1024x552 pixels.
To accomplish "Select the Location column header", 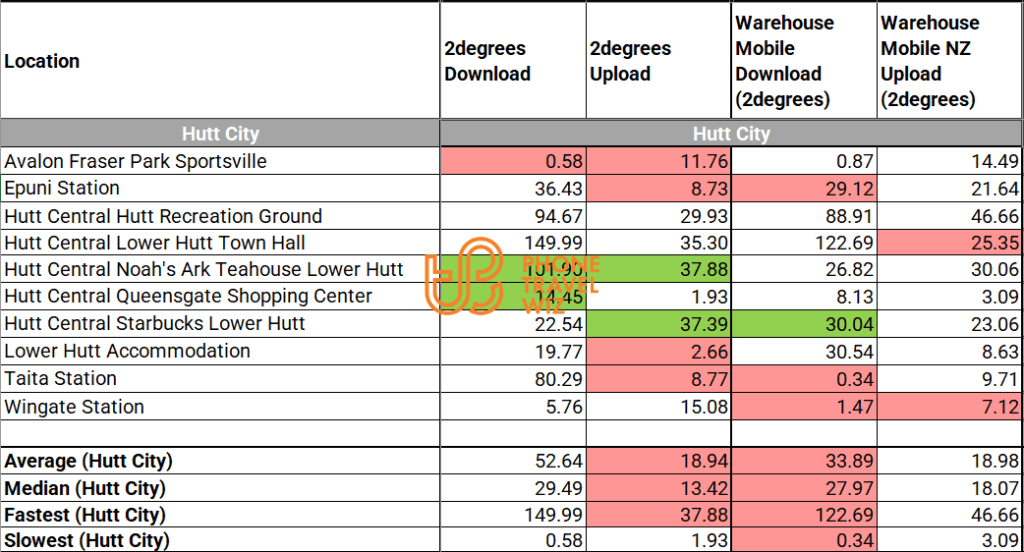I will (x=42, y=61).
